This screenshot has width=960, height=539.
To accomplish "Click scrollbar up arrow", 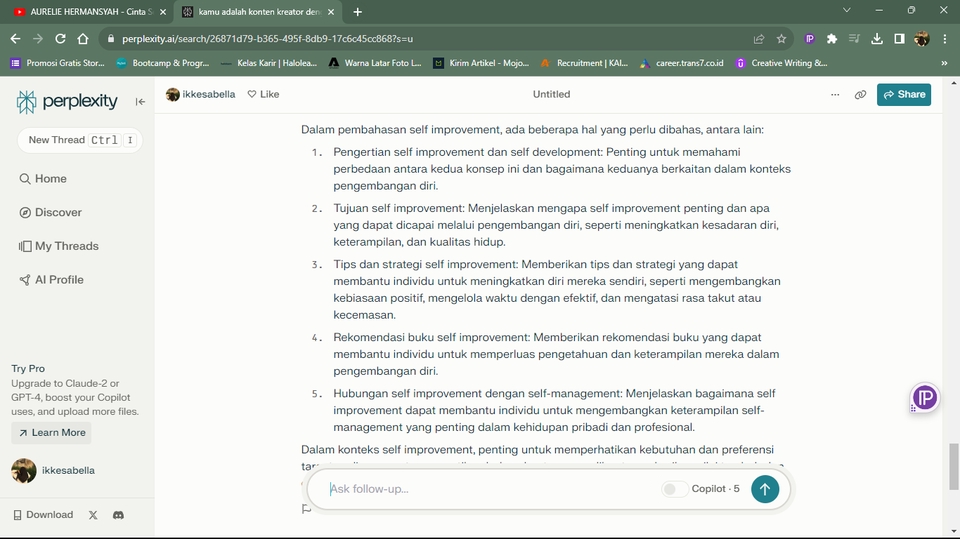I will (x=954, y=81).
